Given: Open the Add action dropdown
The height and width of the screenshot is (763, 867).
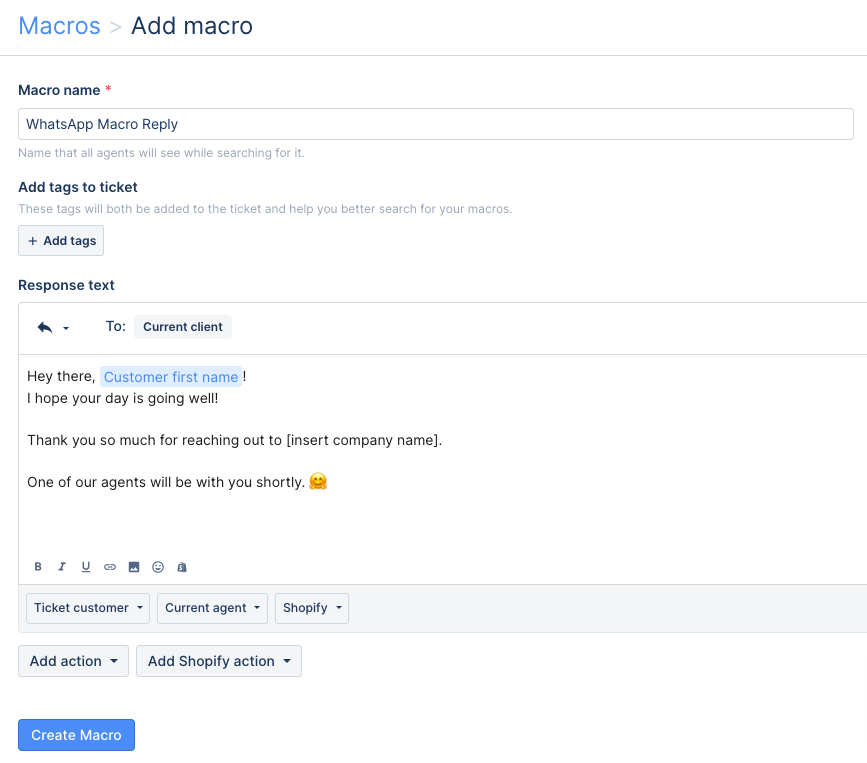Looking at the screenshot, I should point(74,661).
